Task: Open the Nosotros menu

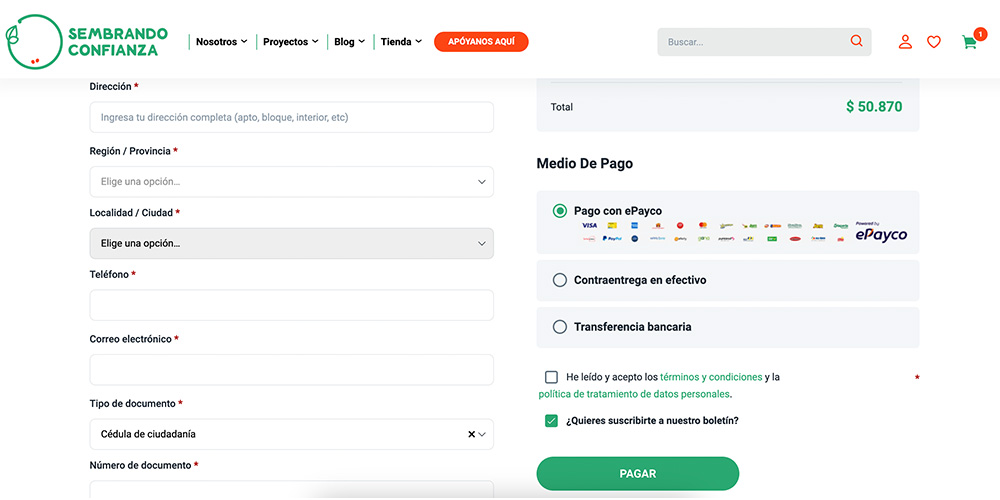Action: coord(221,42)
